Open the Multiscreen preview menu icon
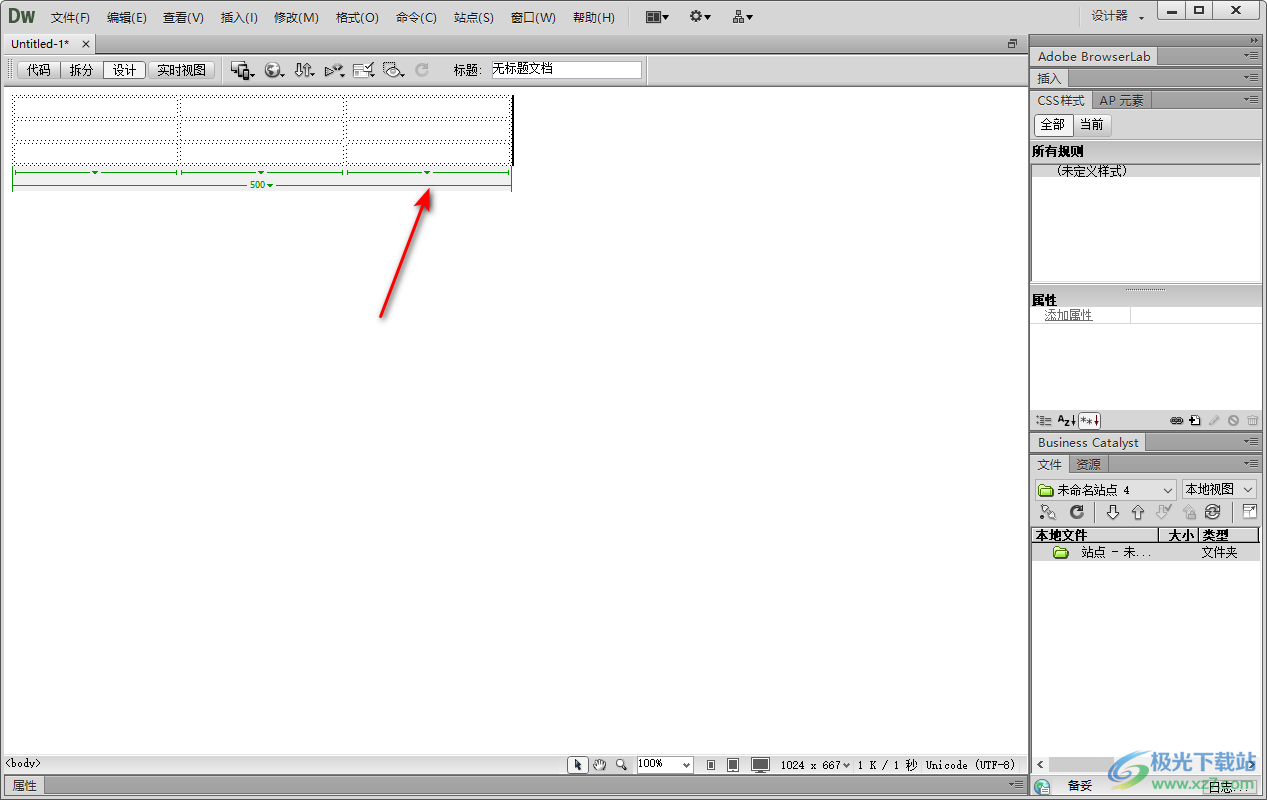The image size is (1267, 800). coord(243,70)
